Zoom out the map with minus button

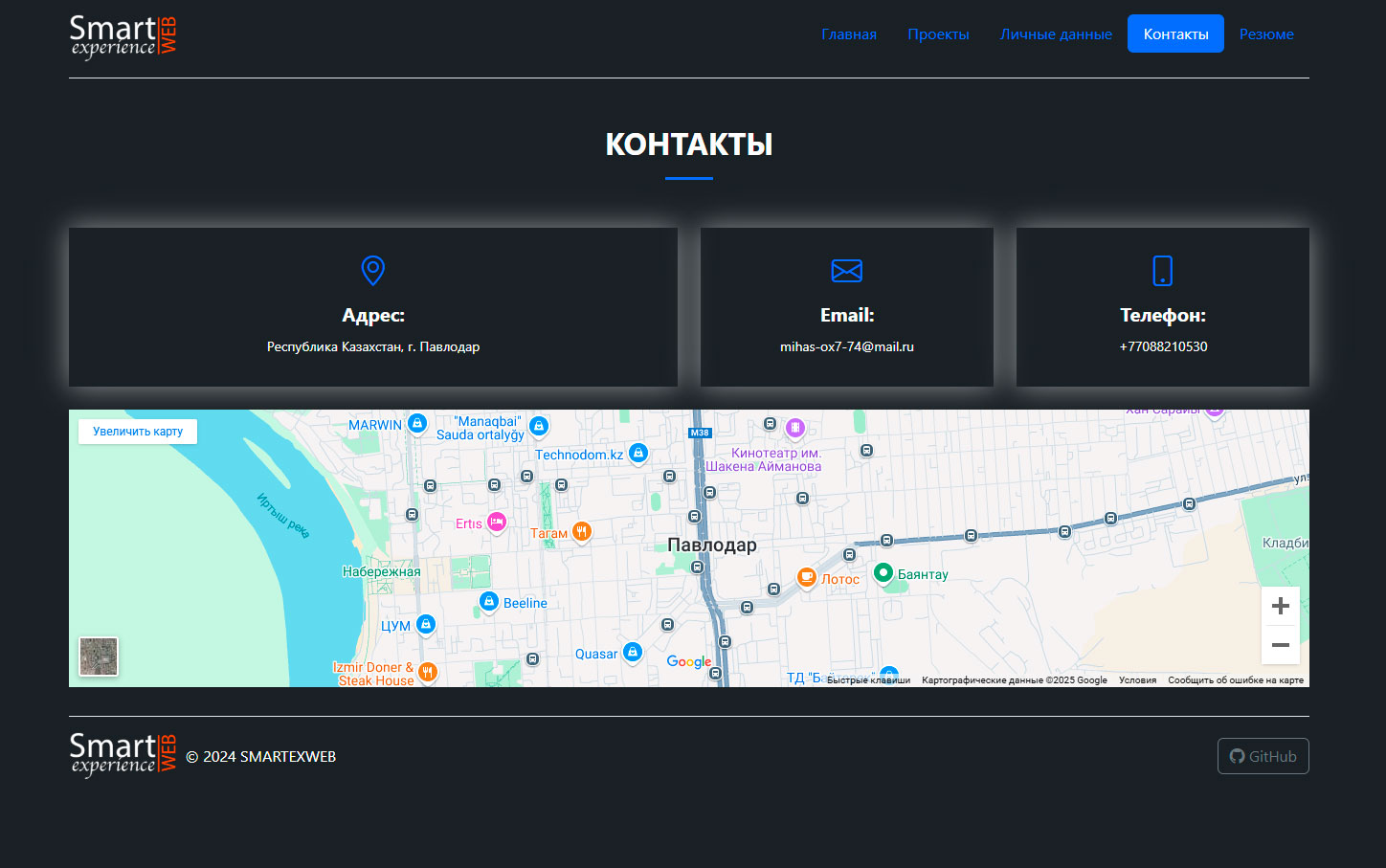click(x=1280, y=645)
